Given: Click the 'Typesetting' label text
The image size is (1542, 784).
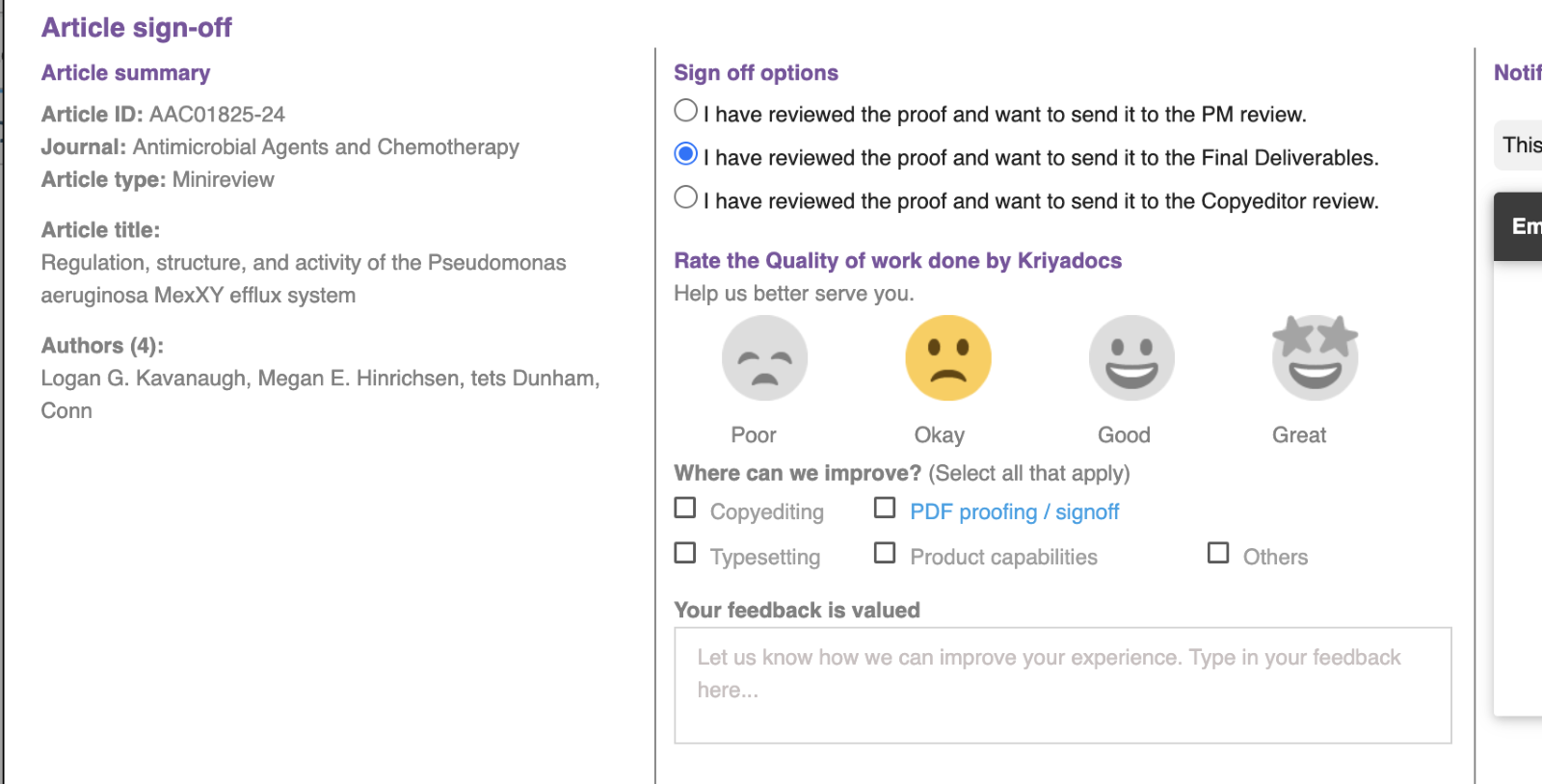Looking at the screenshot, I should click(x=765, y=558).
